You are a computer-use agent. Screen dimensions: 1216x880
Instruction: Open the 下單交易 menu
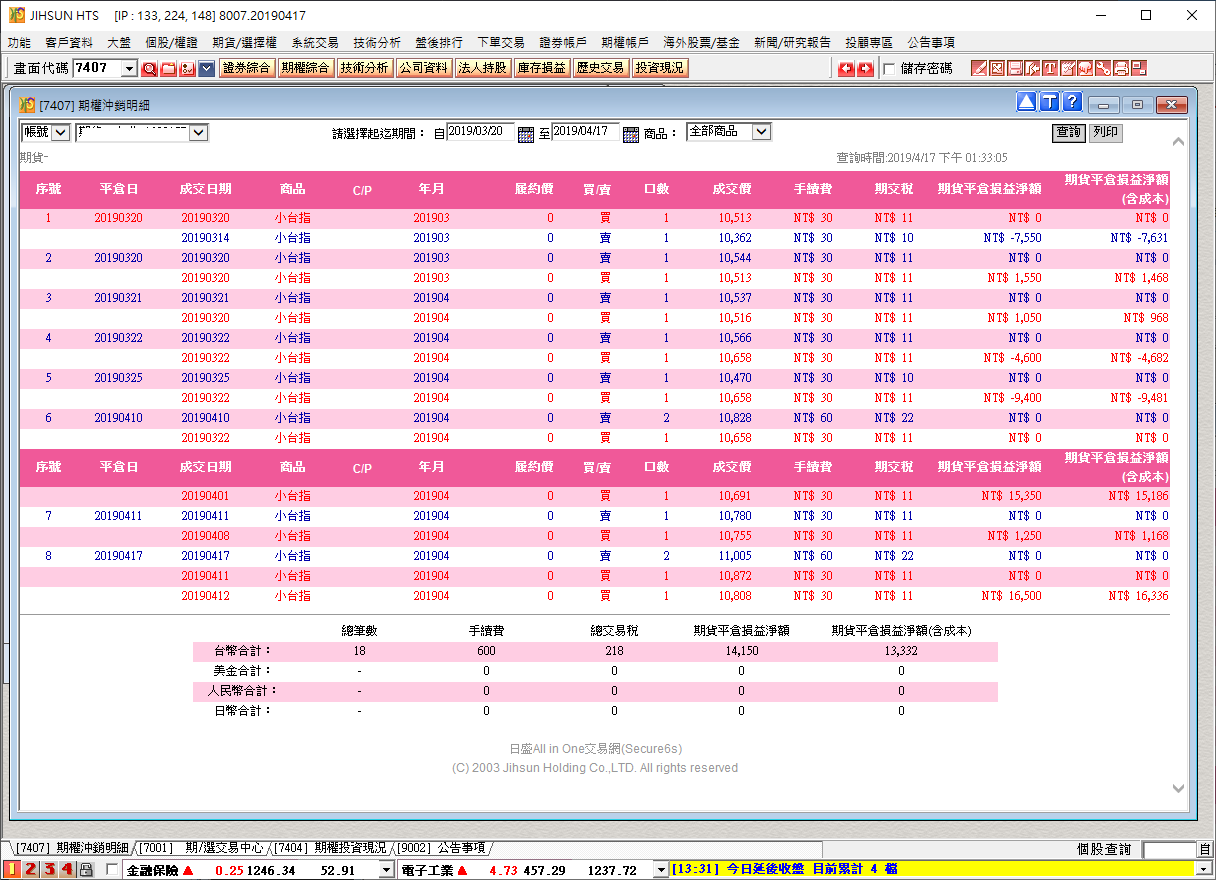pyautogui.click(x=501, y=43)
